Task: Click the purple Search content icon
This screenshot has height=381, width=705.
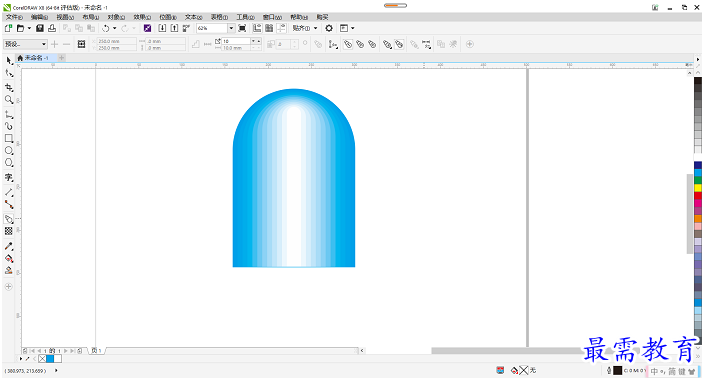Action: (x=147, y=28)
